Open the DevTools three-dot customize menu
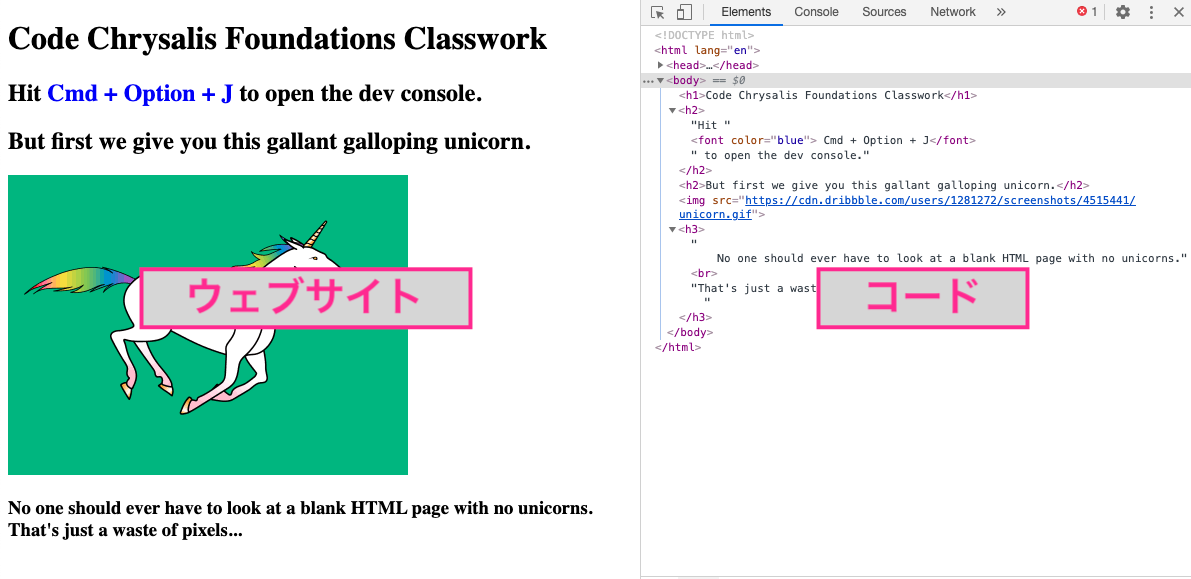1191x579 pixels. coord(1151,12)
